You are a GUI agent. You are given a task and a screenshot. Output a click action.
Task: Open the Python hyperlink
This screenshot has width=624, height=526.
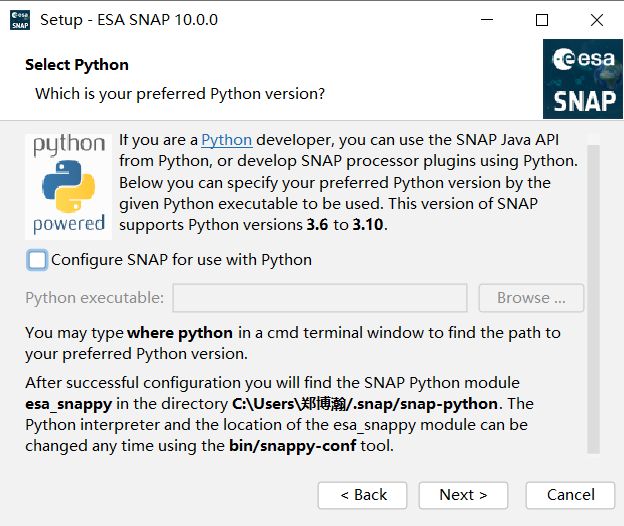226,140
